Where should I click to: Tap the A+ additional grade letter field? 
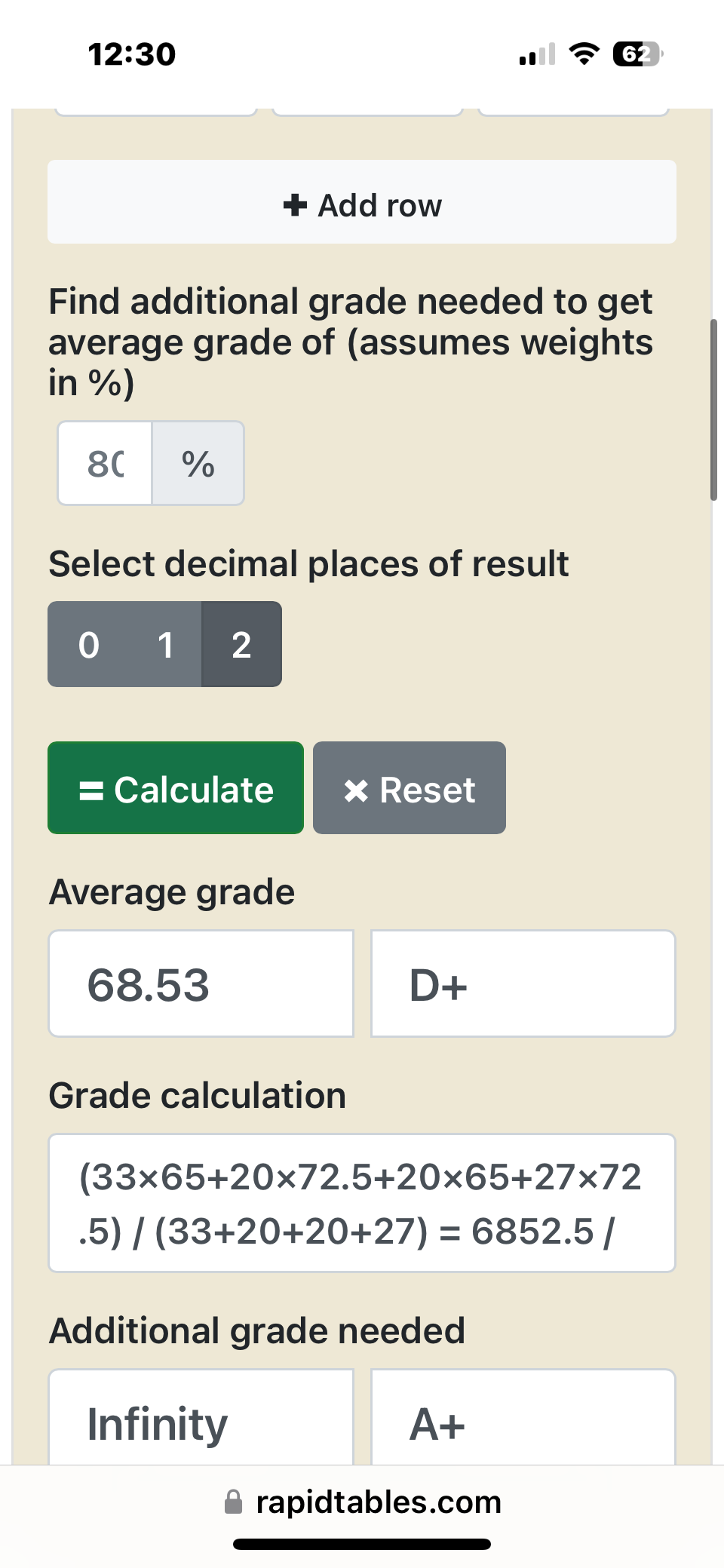click(523, 1418)
